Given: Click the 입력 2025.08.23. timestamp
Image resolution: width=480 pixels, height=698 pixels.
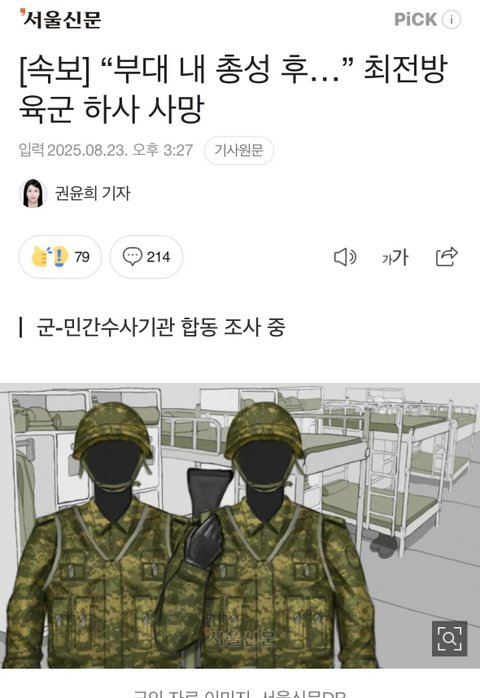Looking at the screenshot, I should coord(106,150).
